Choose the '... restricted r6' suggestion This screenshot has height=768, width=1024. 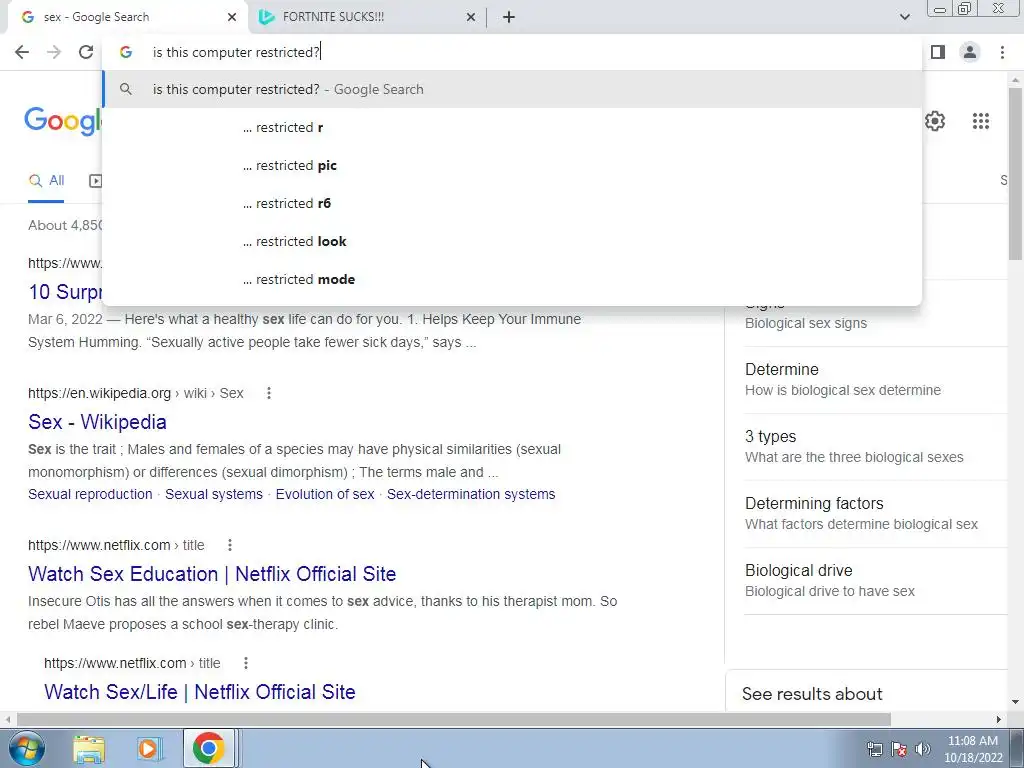(x=512, y=203)
